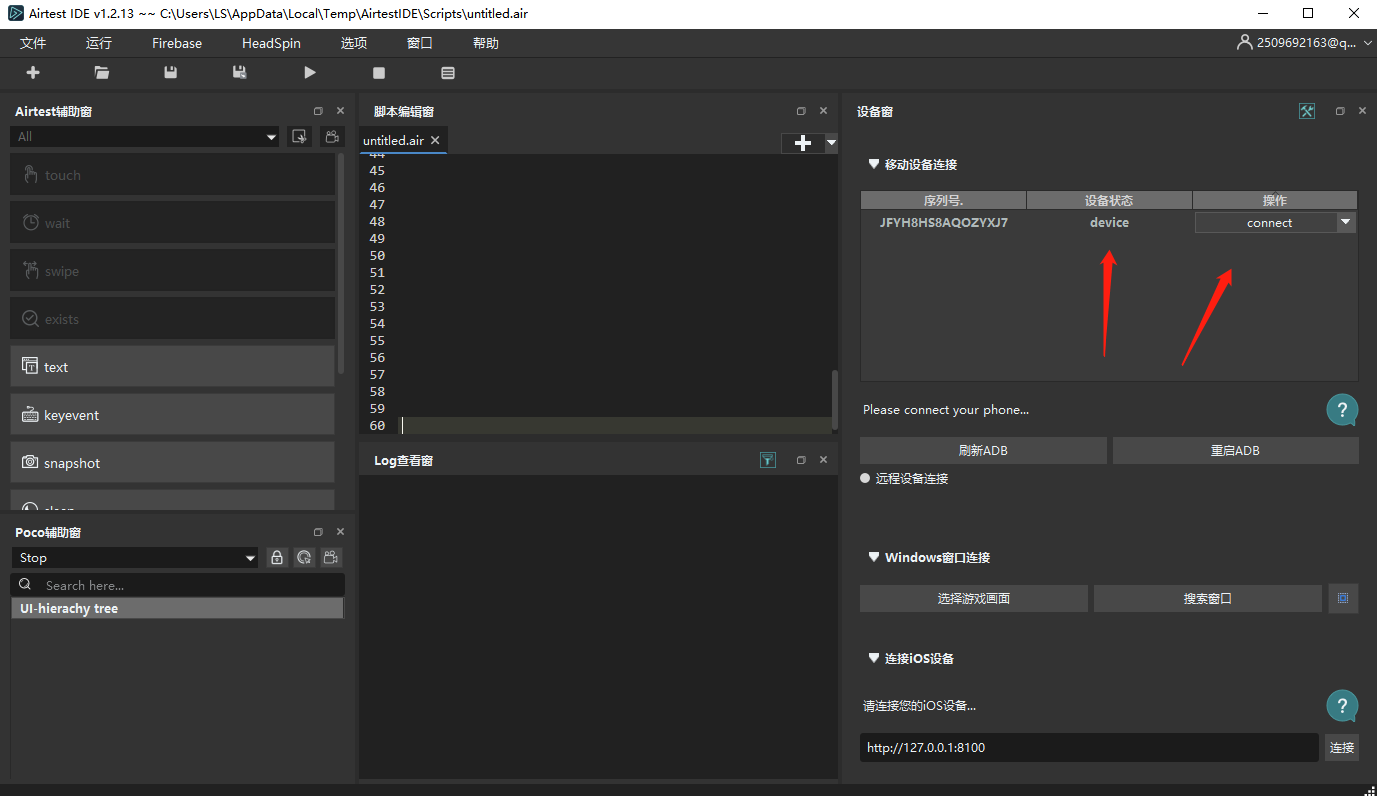
Task: Open the report viewer toolbar icon
Action: point(448,73)
